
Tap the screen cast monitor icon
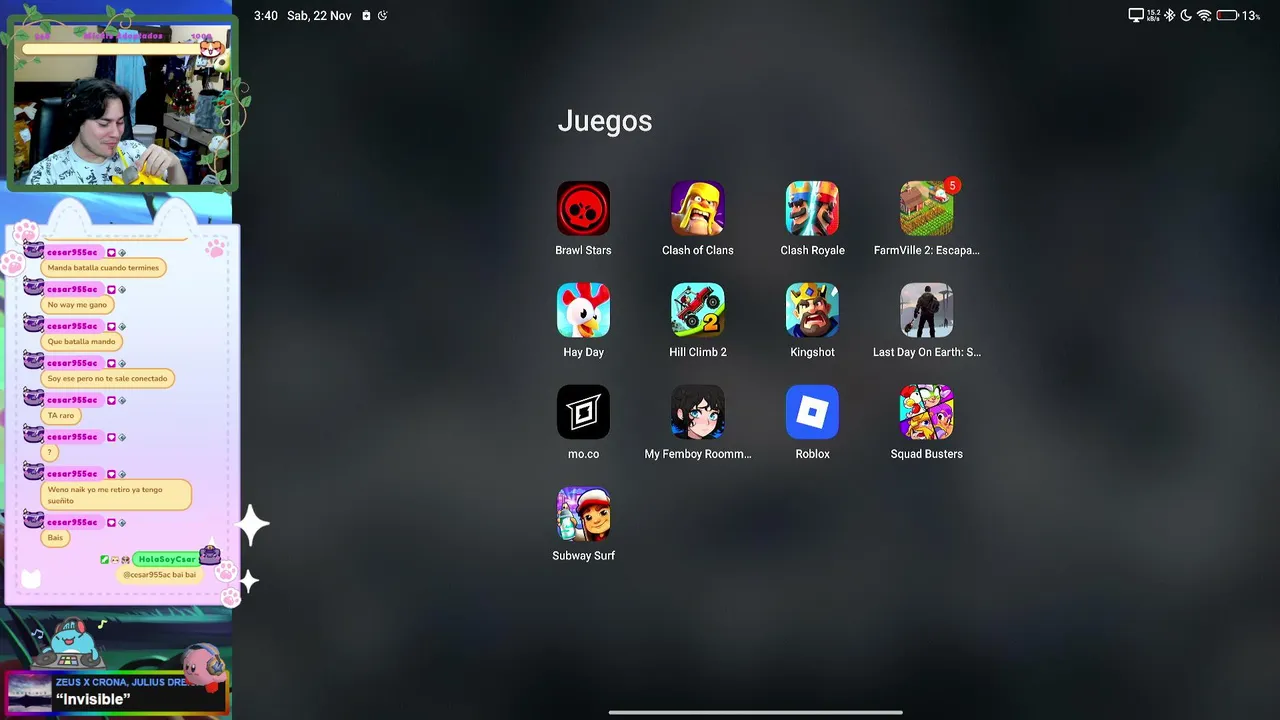pos(1136,15)
